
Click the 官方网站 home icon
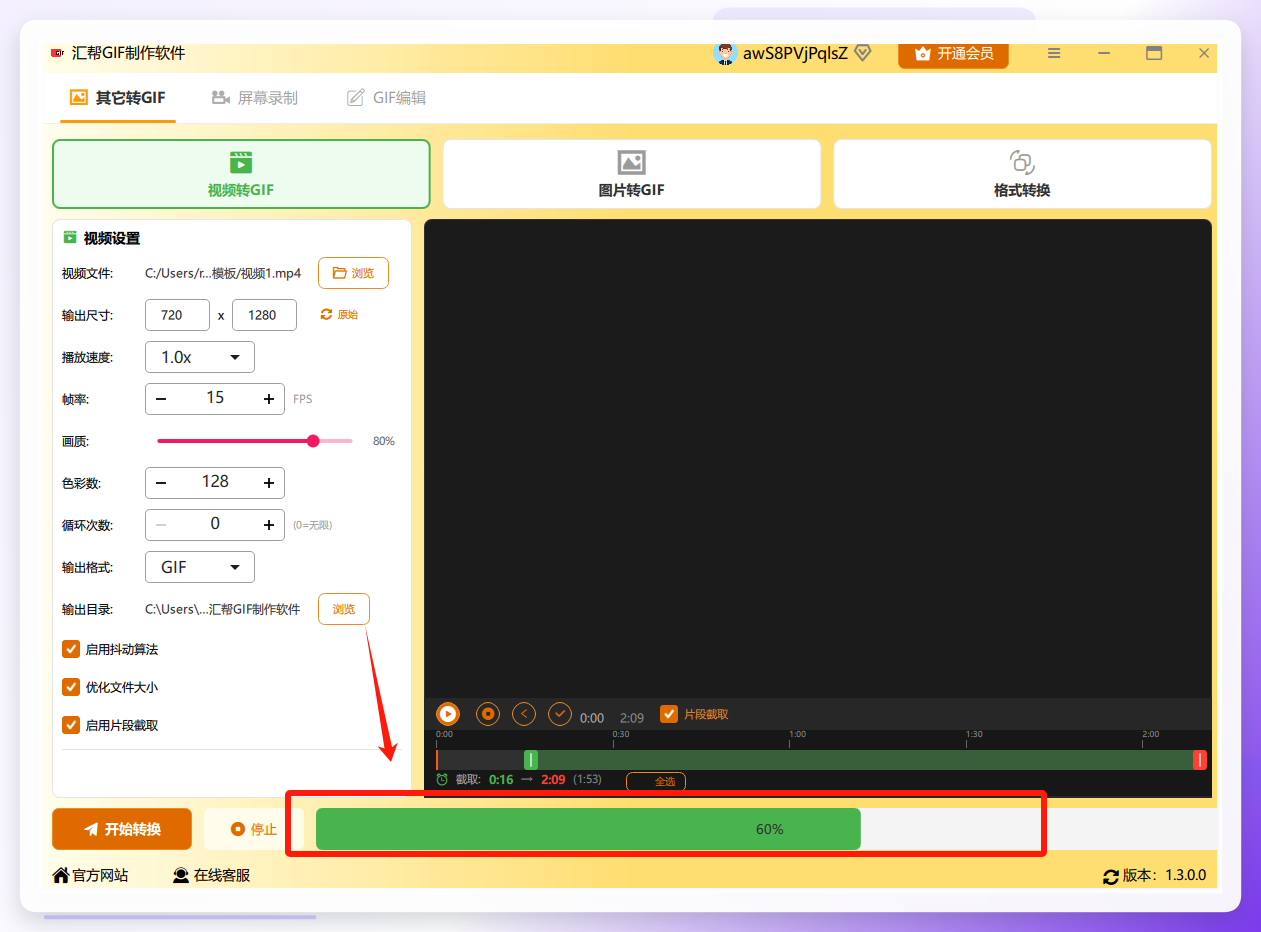pos(61,875)
